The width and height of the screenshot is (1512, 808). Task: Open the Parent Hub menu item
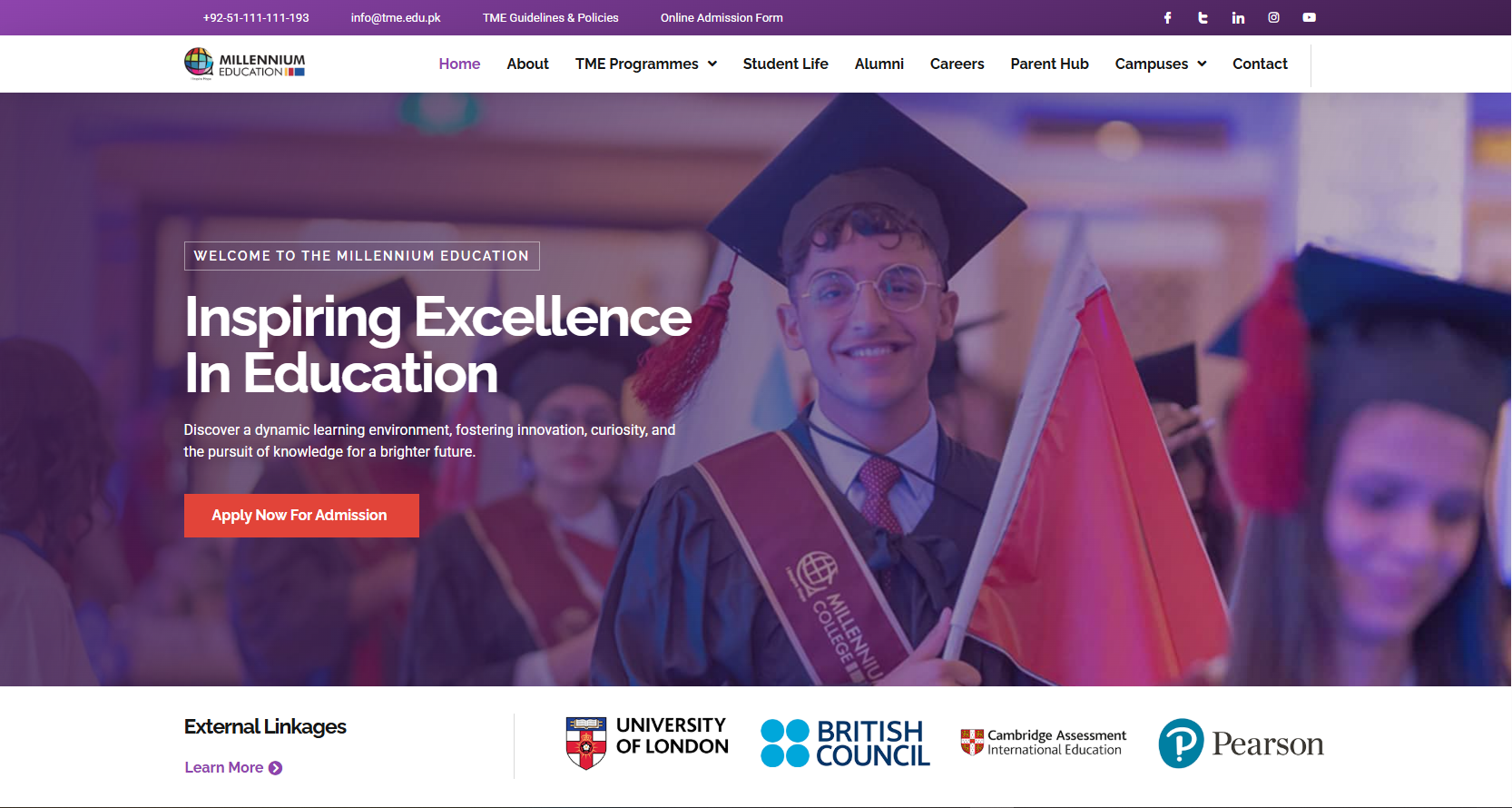pyautogui.click(x=1049, y=64)
